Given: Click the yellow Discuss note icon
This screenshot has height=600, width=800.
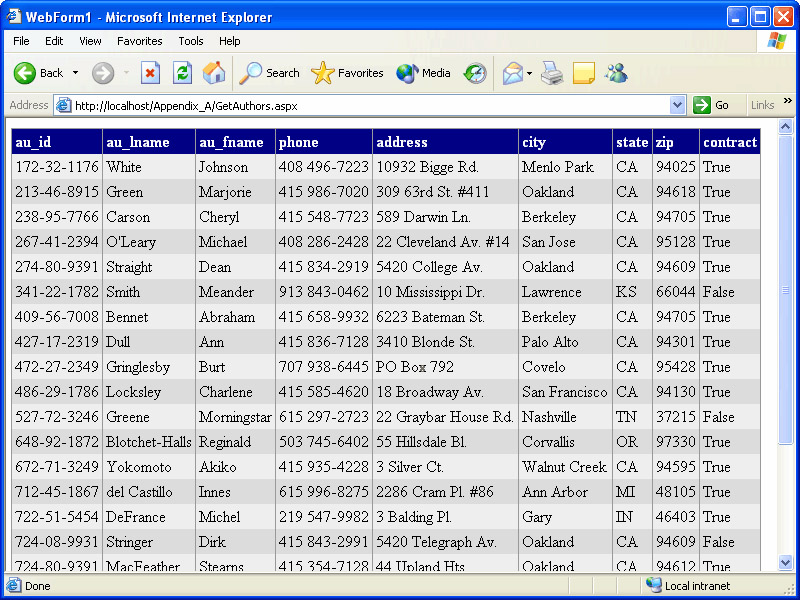Looking at the screenshot, I should (584, 73).
